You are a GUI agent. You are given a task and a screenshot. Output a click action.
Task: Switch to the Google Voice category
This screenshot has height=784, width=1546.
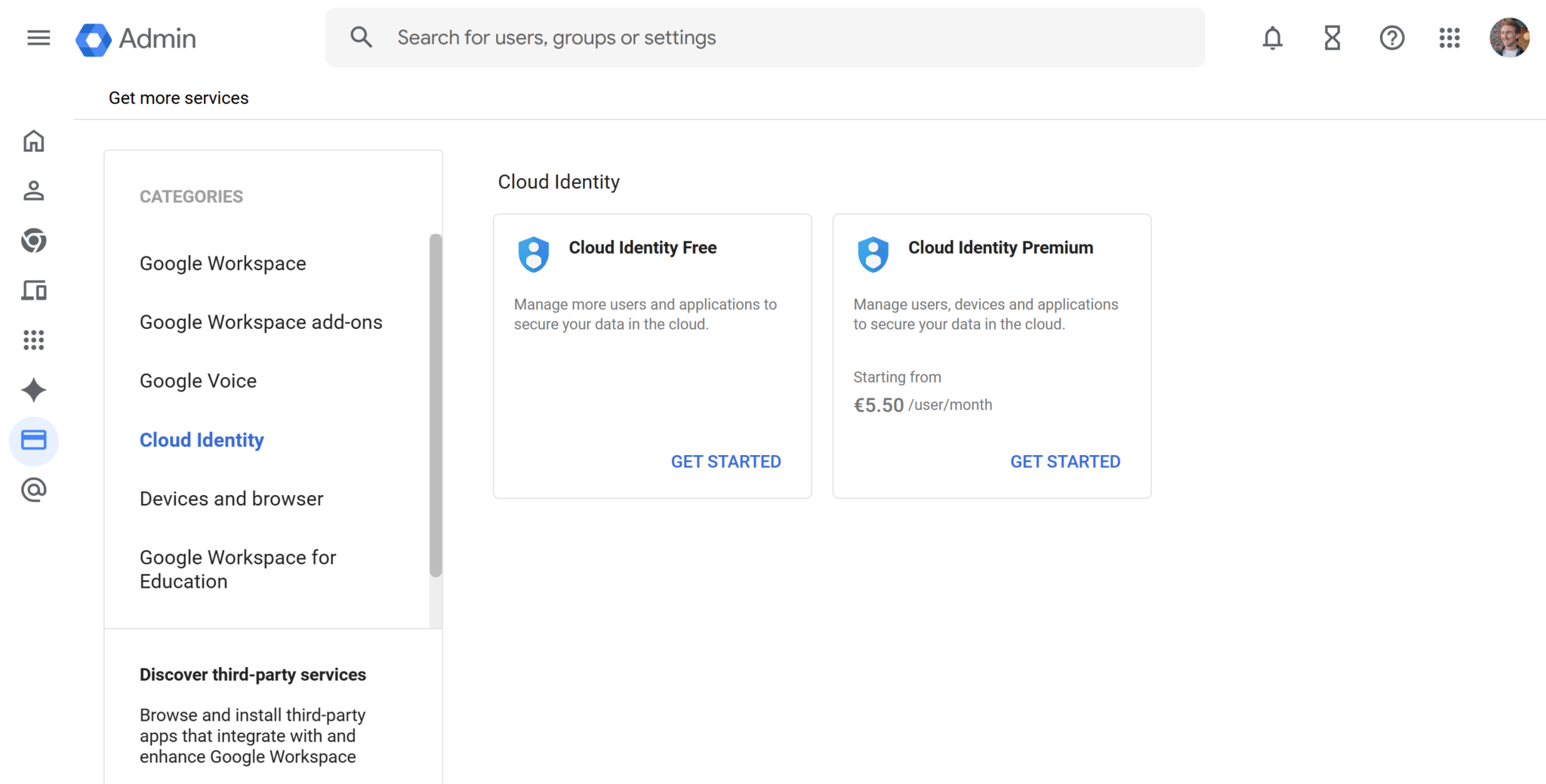click(198, 381)
